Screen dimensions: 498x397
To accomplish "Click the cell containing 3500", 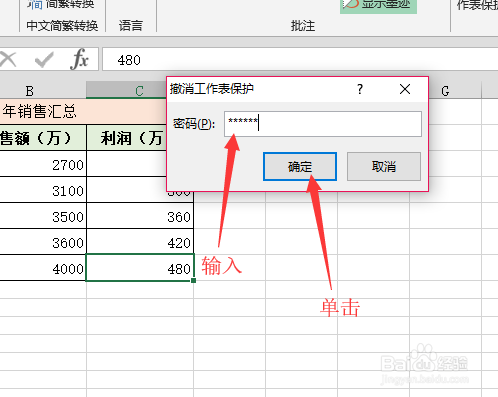I will pyautogui.click(x=43, y=216).
